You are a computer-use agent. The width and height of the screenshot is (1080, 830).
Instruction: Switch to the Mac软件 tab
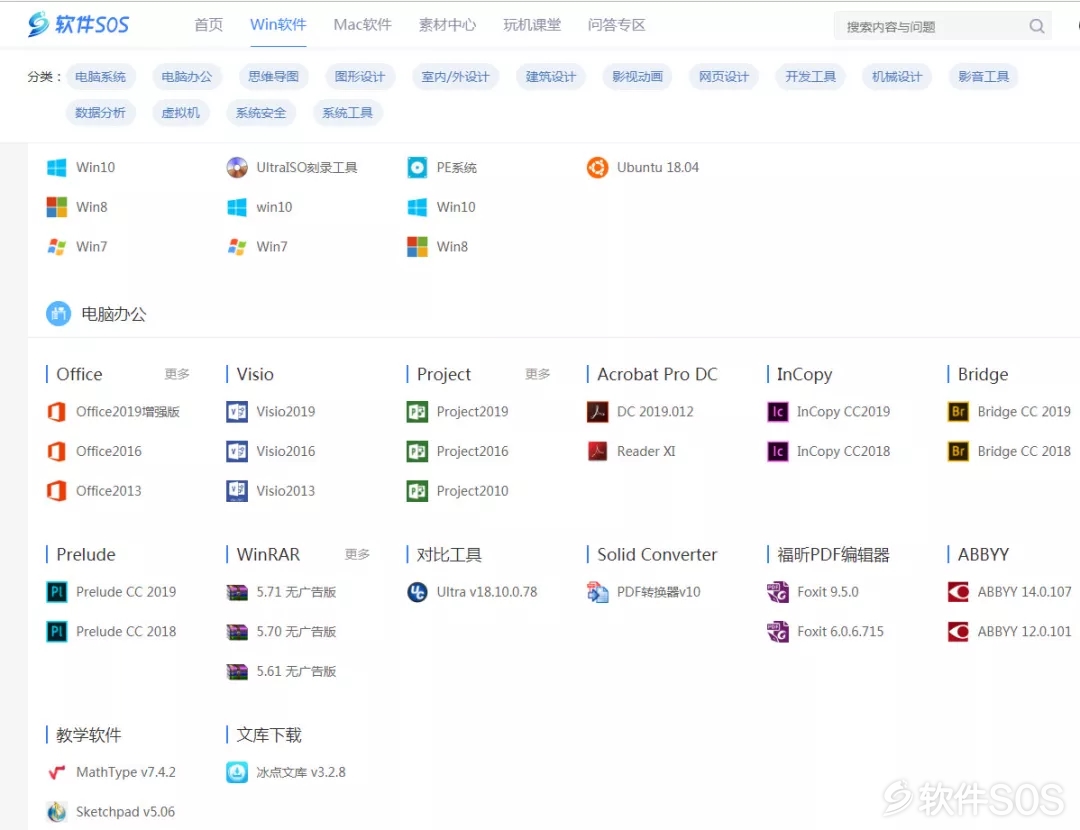pyautogui.click(x=362, y=25)
